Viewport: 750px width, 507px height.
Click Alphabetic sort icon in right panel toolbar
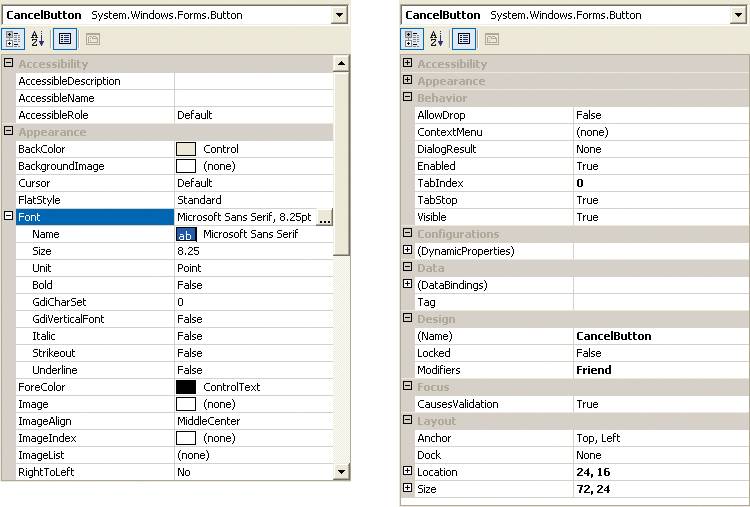[x=437, y=39]
